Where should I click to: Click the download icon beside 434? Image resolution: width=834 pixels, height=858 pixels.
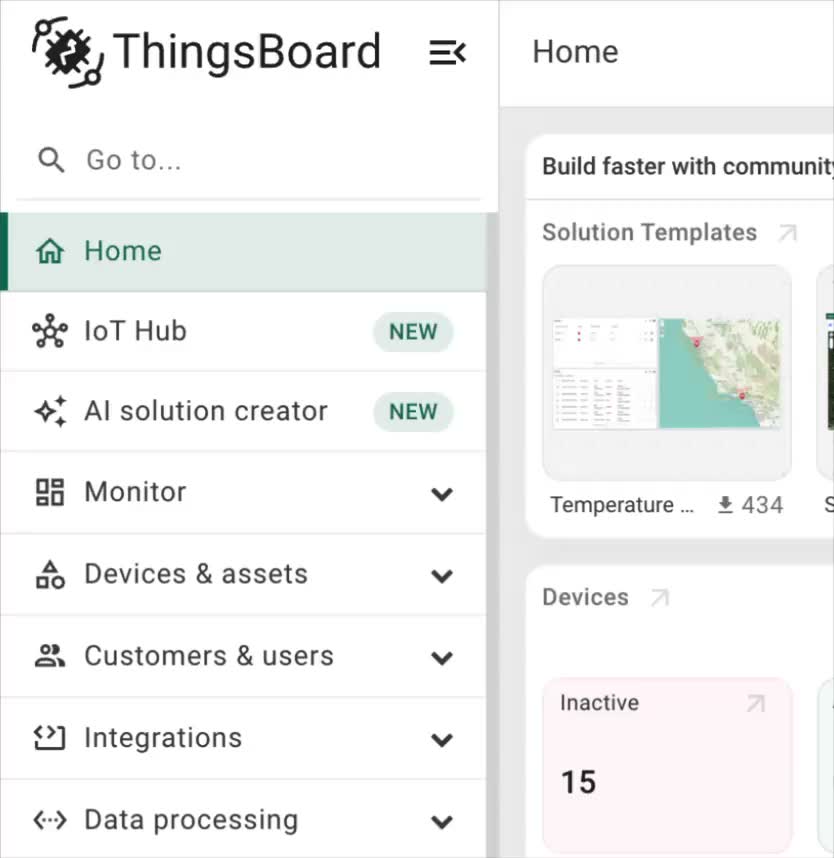tap(725, 505)
